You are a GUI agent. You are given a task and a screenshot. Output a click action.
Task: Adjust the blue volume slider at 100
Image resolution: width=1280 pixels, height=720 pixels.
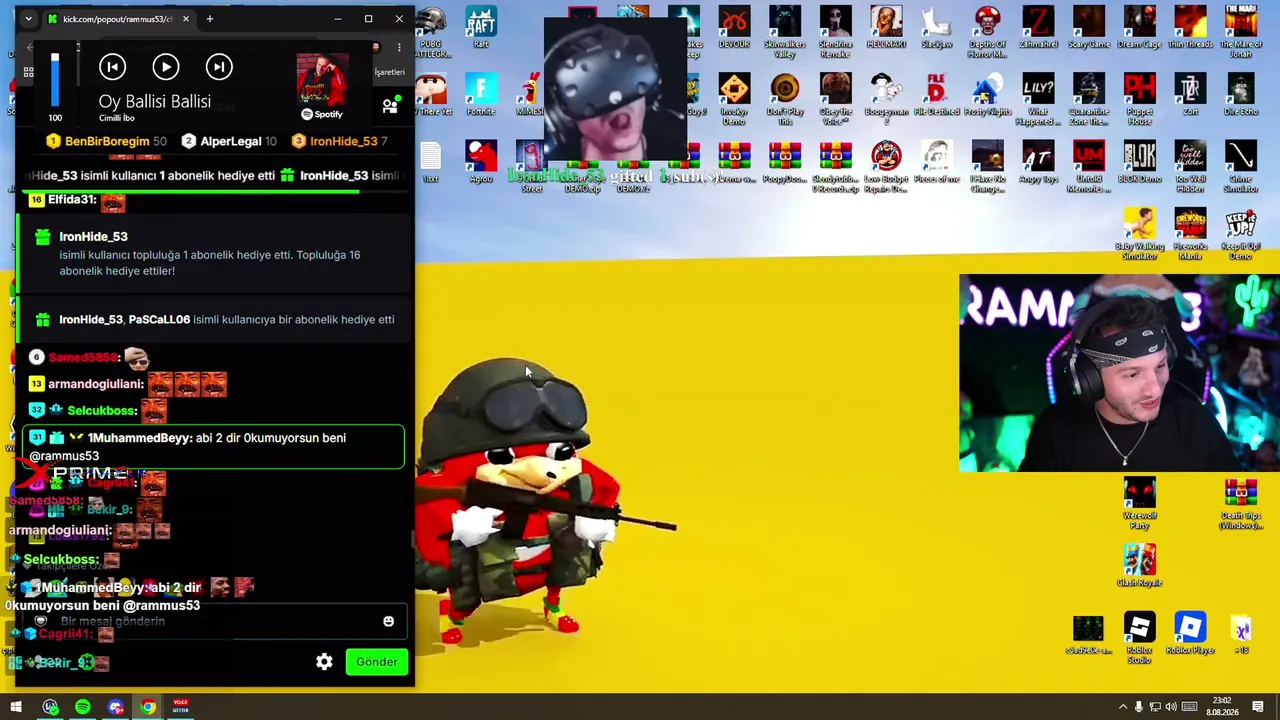(x=55, y=79)
